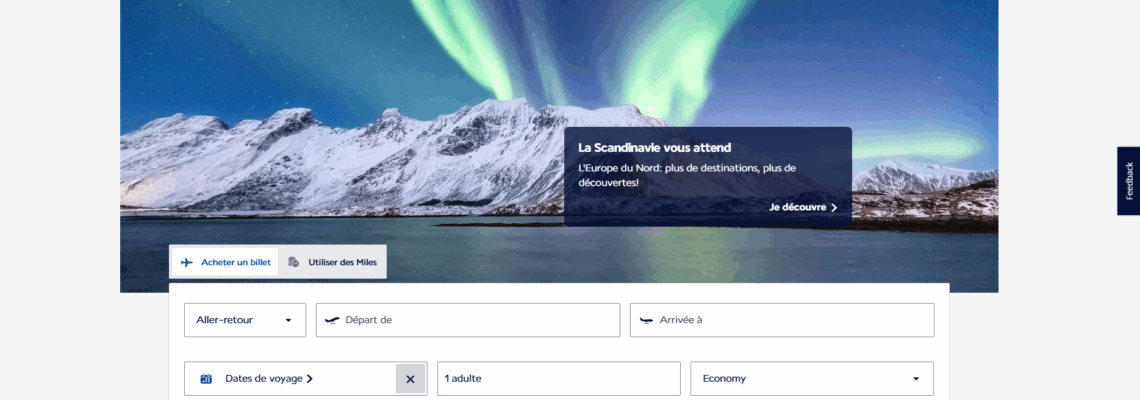Image resolution: width=1140 pixels, height=400 pixels.
Task: Select the Acheter un billet tab
Action: click(225, 262)
